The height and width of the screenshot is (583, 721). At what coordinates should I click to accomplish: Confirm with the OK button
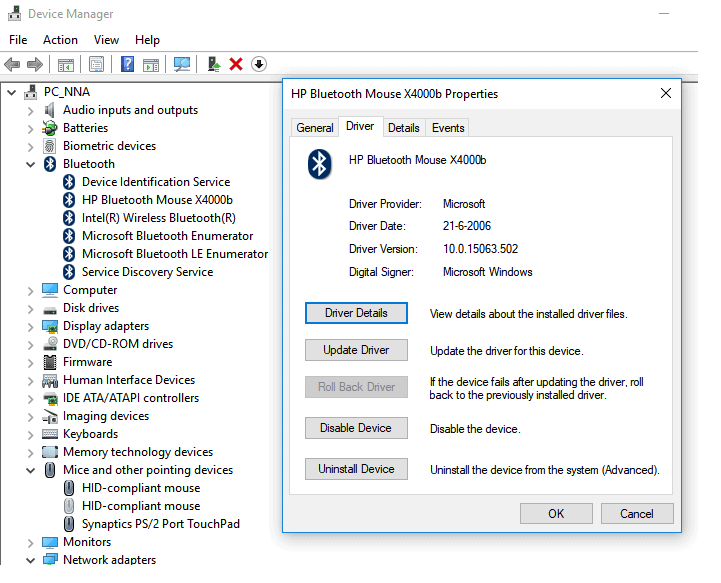pyautogui.click(x=556, y=514)
